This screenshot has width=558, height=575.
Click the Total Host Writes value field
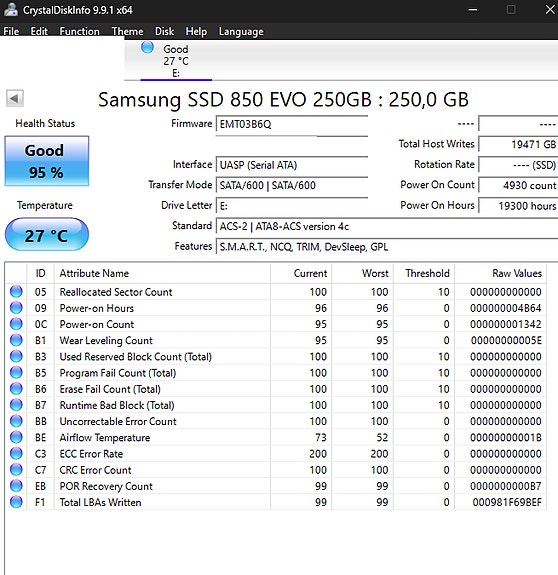(518, 144)
